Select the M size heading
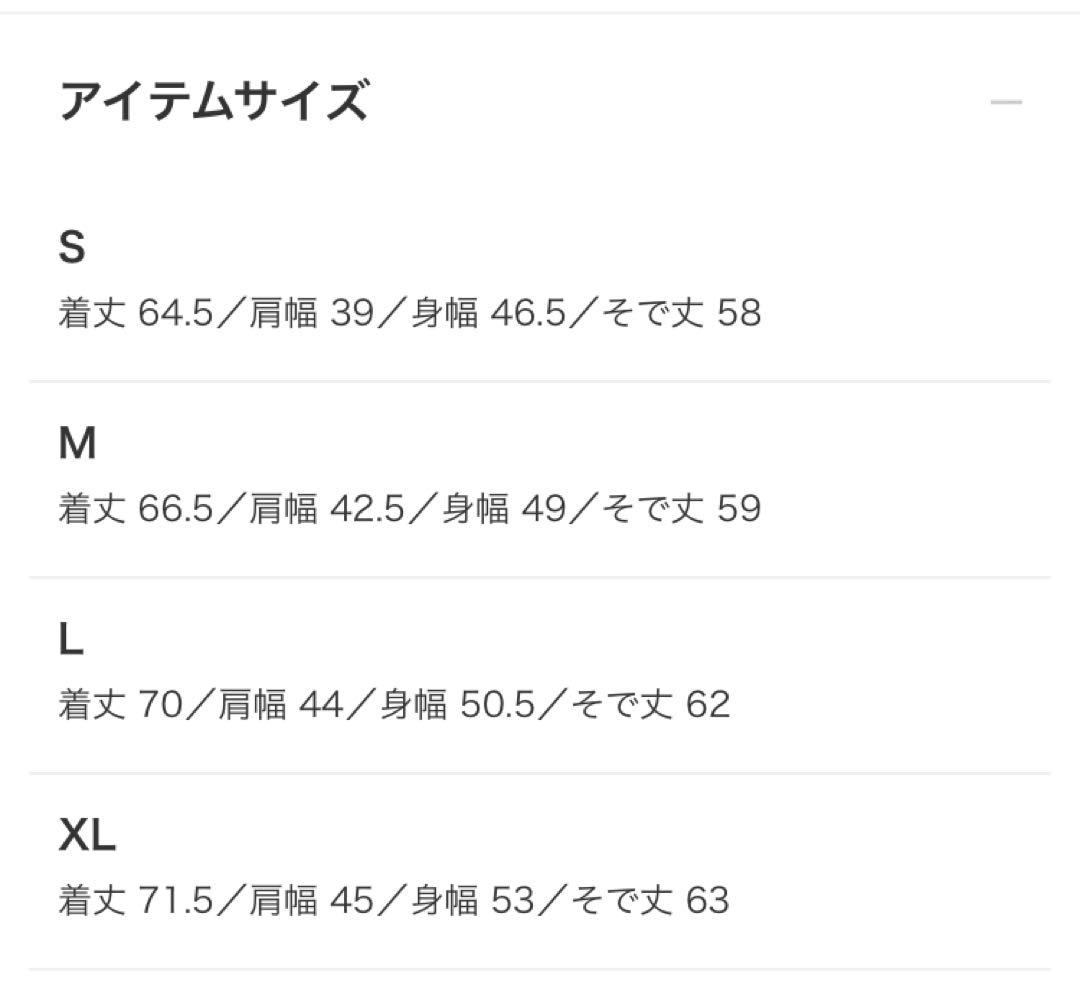Viewport: 1080px width, 981px height. [76, 443]
